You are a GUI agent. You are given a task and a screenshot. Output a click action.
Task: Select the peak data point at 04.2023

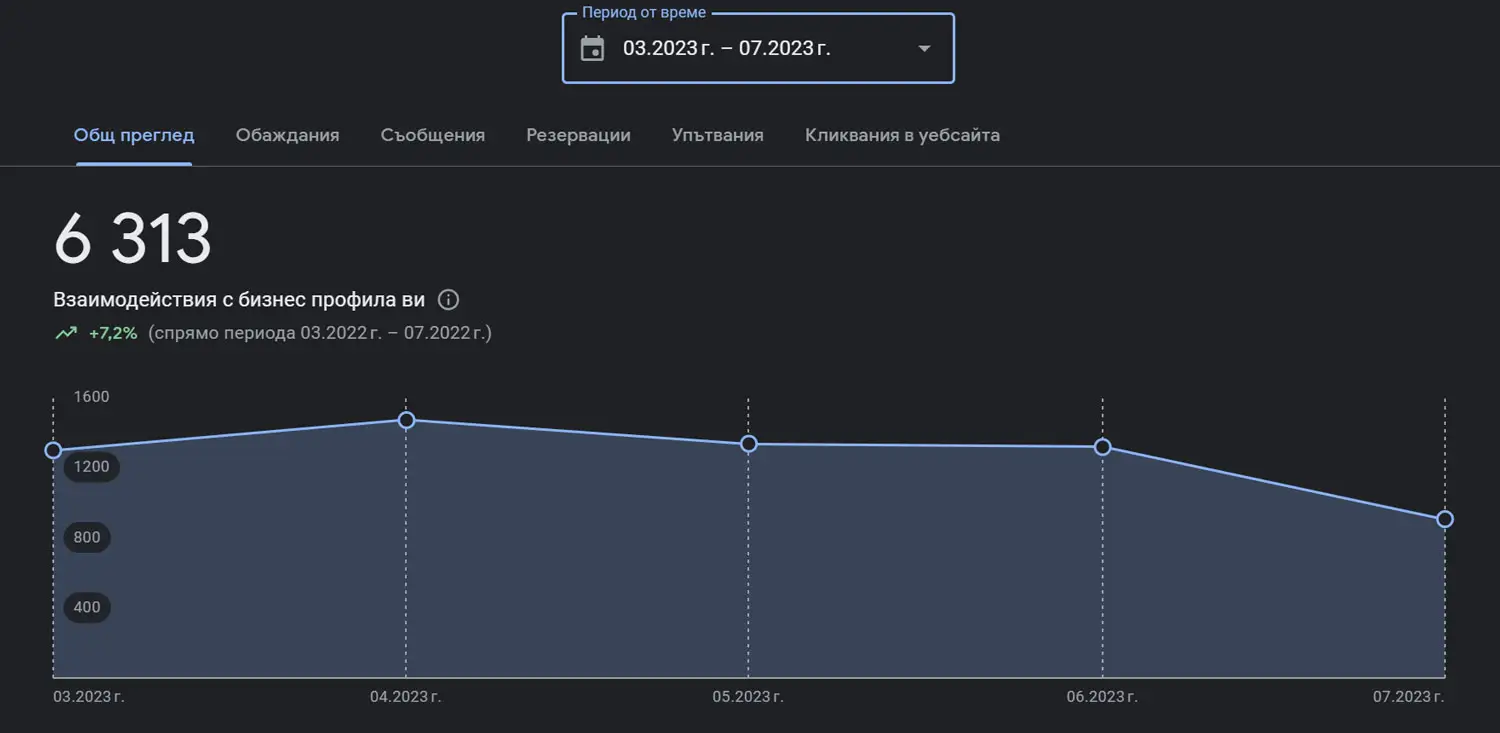(x=406, y=420)
